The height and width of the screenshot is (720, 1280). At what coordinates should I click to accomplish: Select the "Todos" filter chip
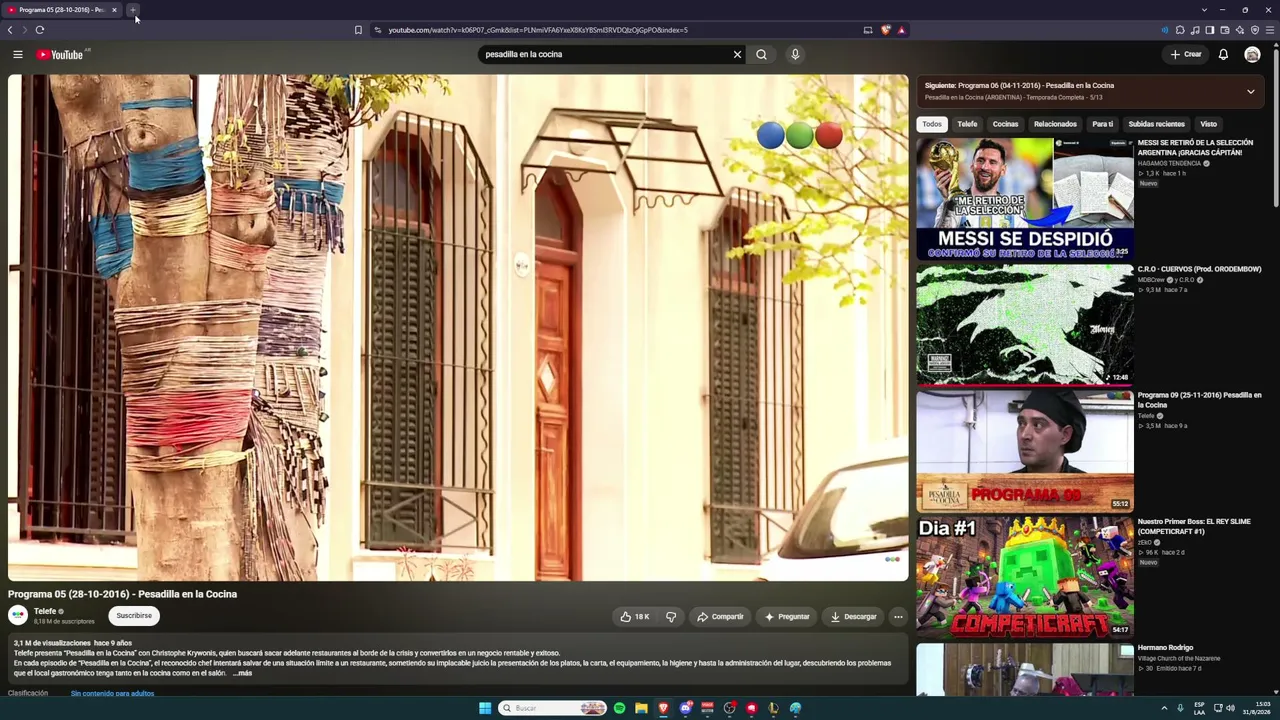click(x=932, y=124)
